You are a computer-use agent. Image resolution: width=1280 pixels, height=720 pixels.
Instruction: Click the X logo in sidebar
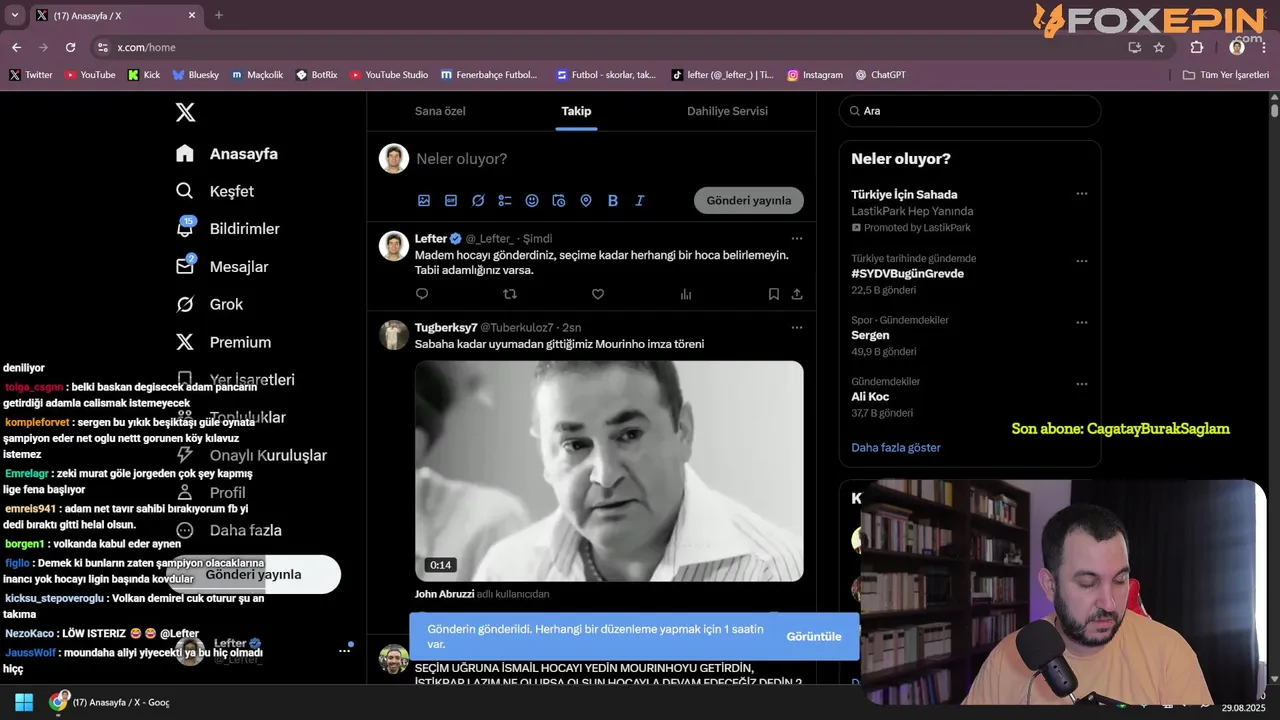185,112
